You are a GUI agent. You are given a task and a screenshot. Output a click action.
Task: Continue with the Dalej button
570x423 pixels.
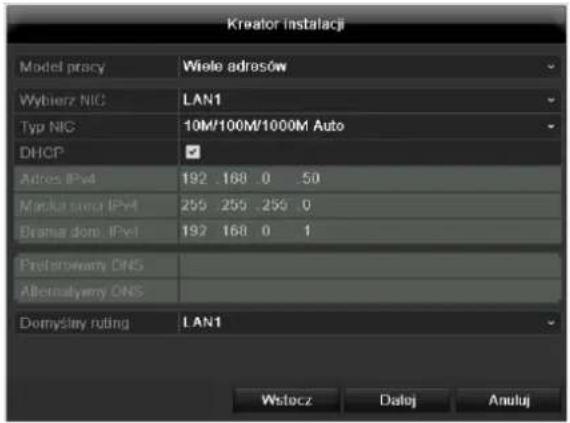coord(398,400)
